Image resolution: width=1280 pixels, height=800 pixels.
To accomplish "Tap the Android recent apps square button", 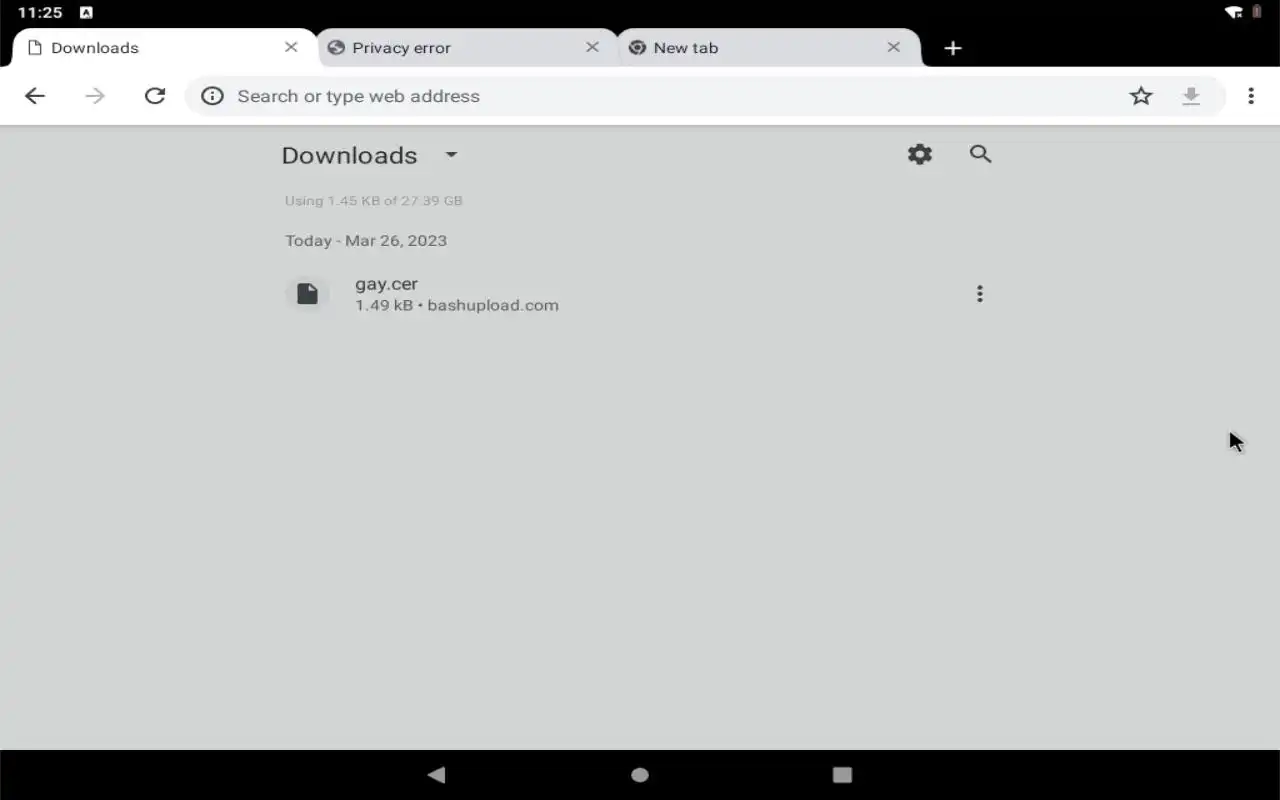I will 843,774.
